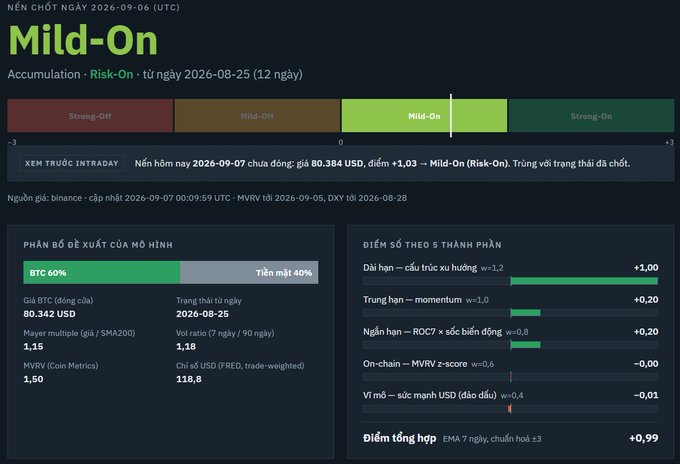The height and width of the screenshot is (464, 680).
Task: Click the intraday price 80.384 USD text
Action: 337,163
